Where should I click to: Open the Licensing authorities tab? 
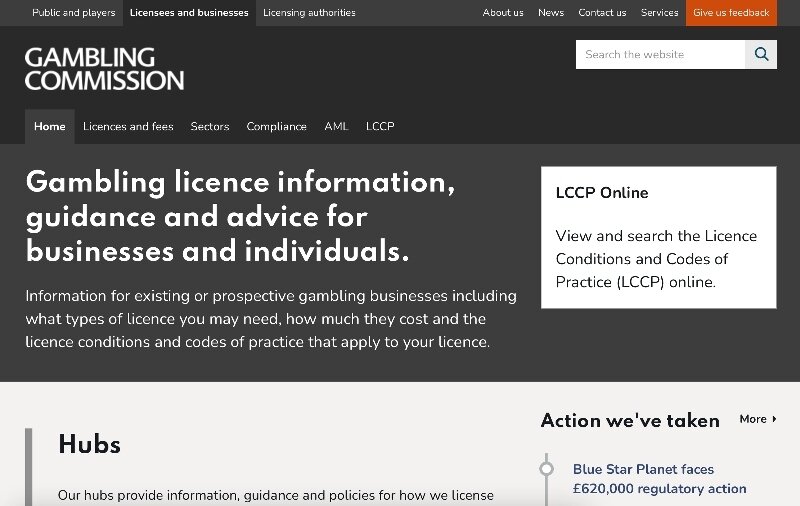click(x=309, y=13)
